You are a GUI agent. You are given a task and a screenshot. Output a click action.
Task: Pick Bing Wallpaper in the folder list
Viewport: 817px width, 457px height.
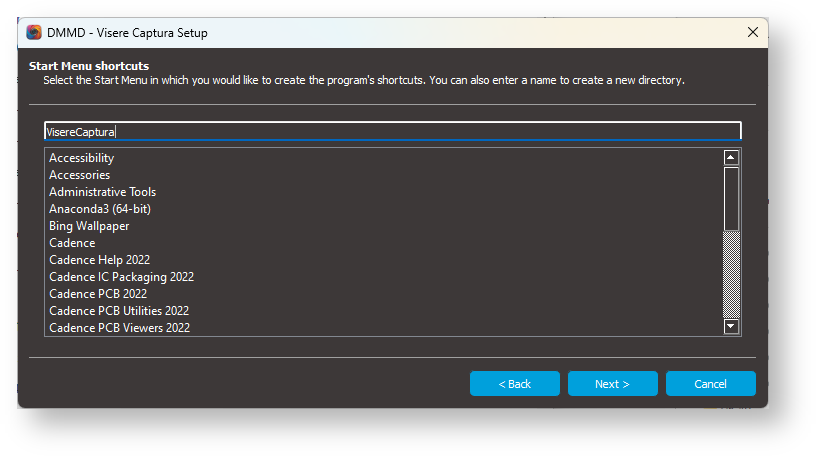(x=89, y=226)
